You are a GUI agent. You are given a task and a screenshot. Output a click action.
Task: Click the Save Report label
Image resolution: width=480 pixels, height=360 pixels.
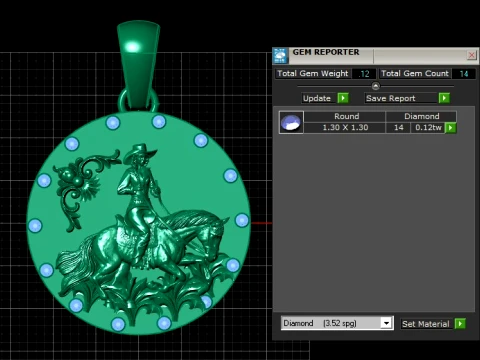400,98
